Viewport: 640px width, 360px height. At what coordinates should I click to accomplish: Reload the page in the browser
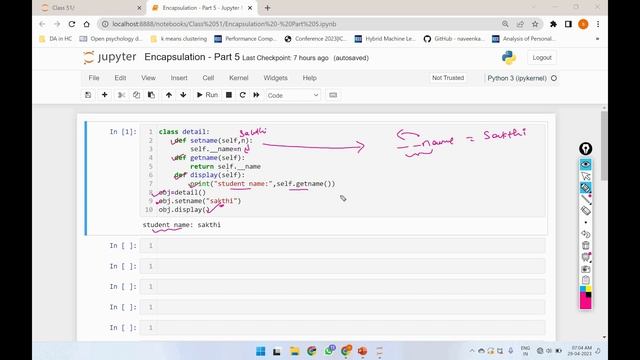click(72, 24)
